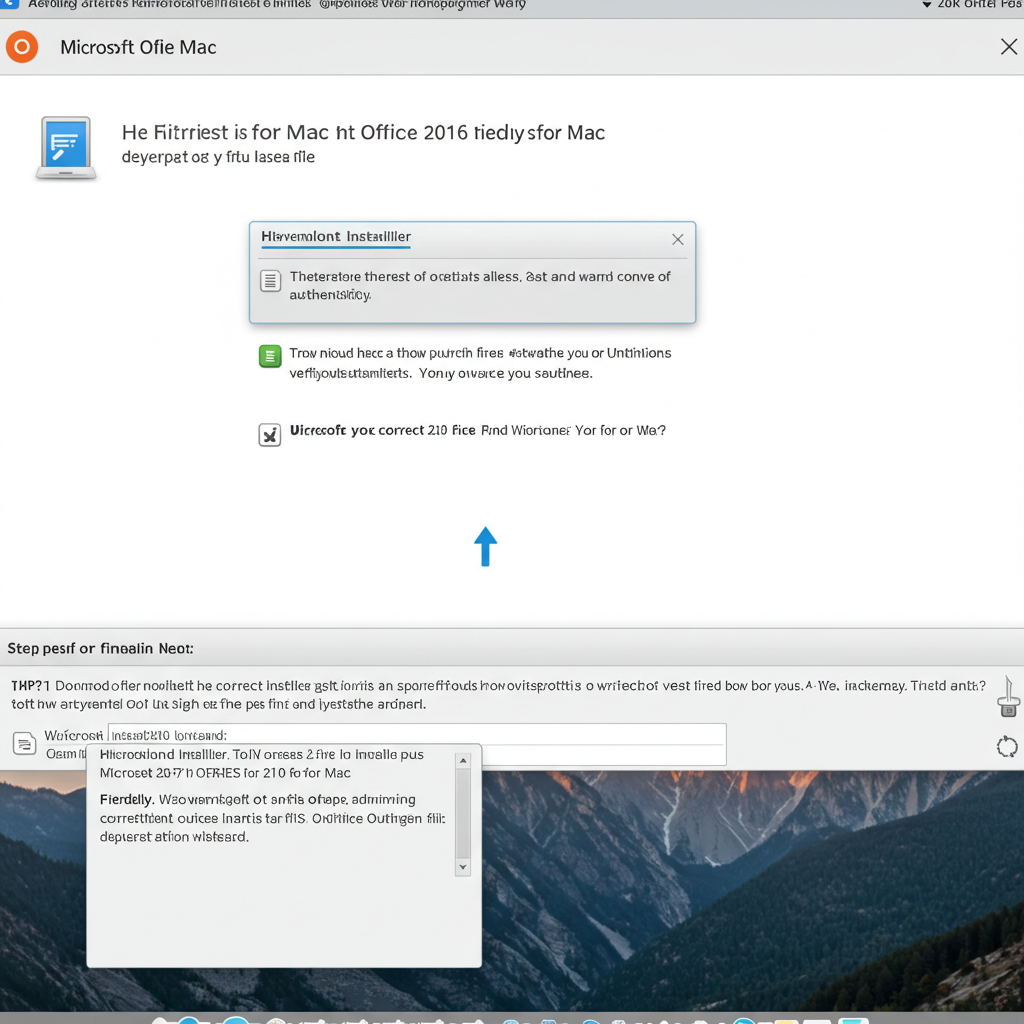
Task: Click the 'Fierdelly.' paragraph text
Action: click(272, 818)
